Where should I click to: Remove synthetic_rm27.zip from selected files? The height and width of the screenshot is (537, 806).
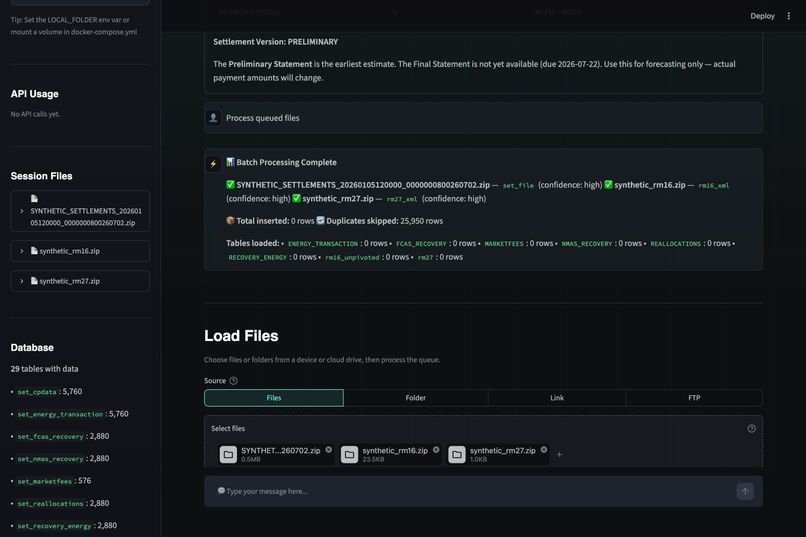(543, 450)
